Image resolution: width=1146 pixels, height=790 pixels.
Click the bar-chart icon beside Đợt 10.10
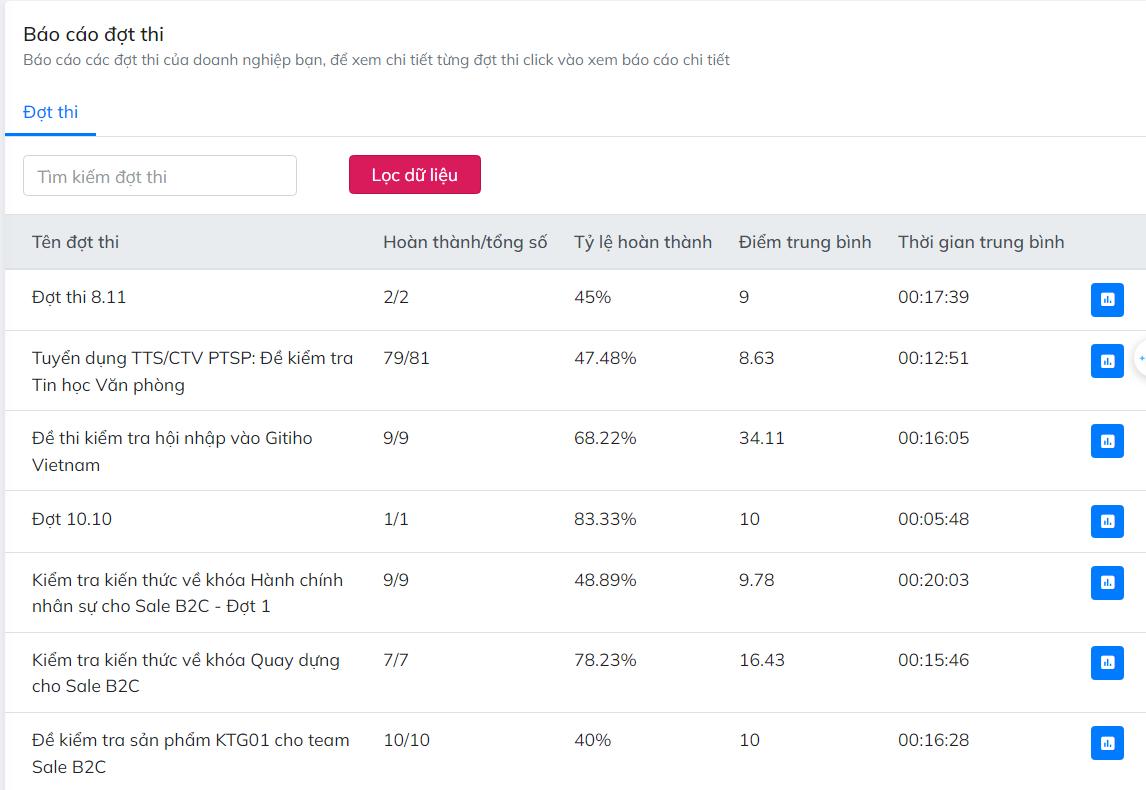[1106, 520]
